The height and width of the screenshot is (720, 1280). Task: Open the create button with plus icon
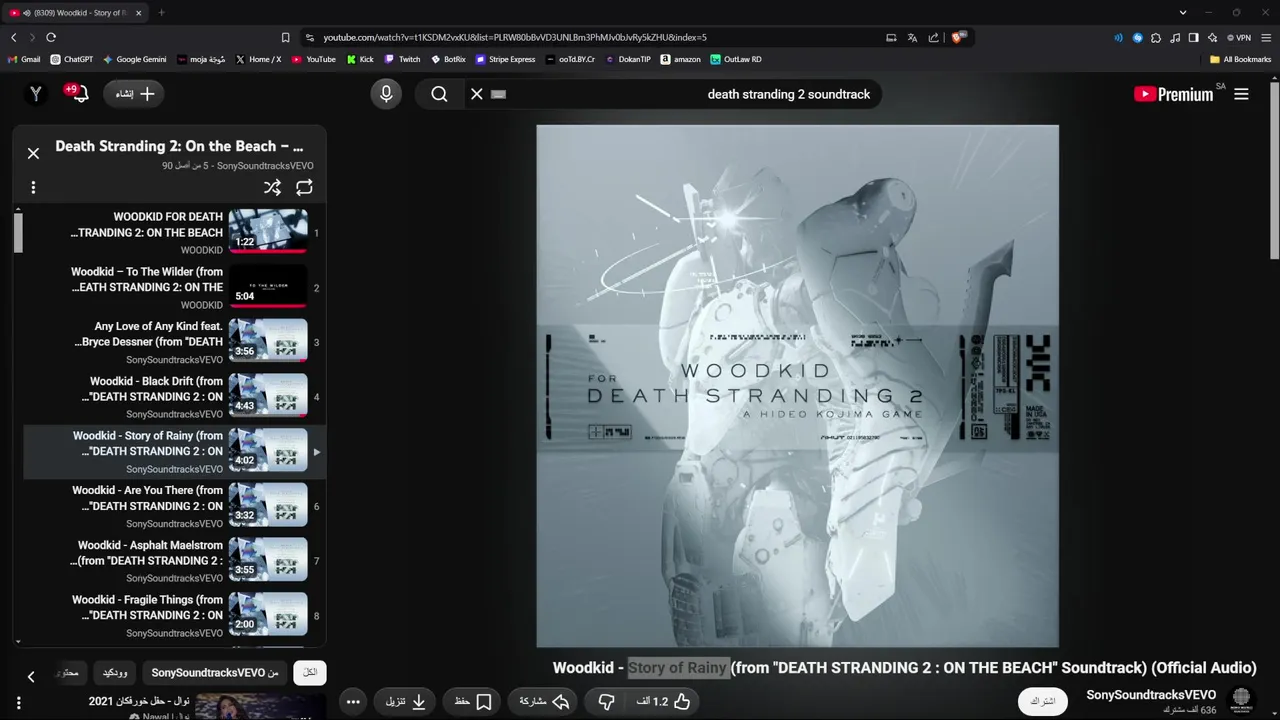coord(134,94)
